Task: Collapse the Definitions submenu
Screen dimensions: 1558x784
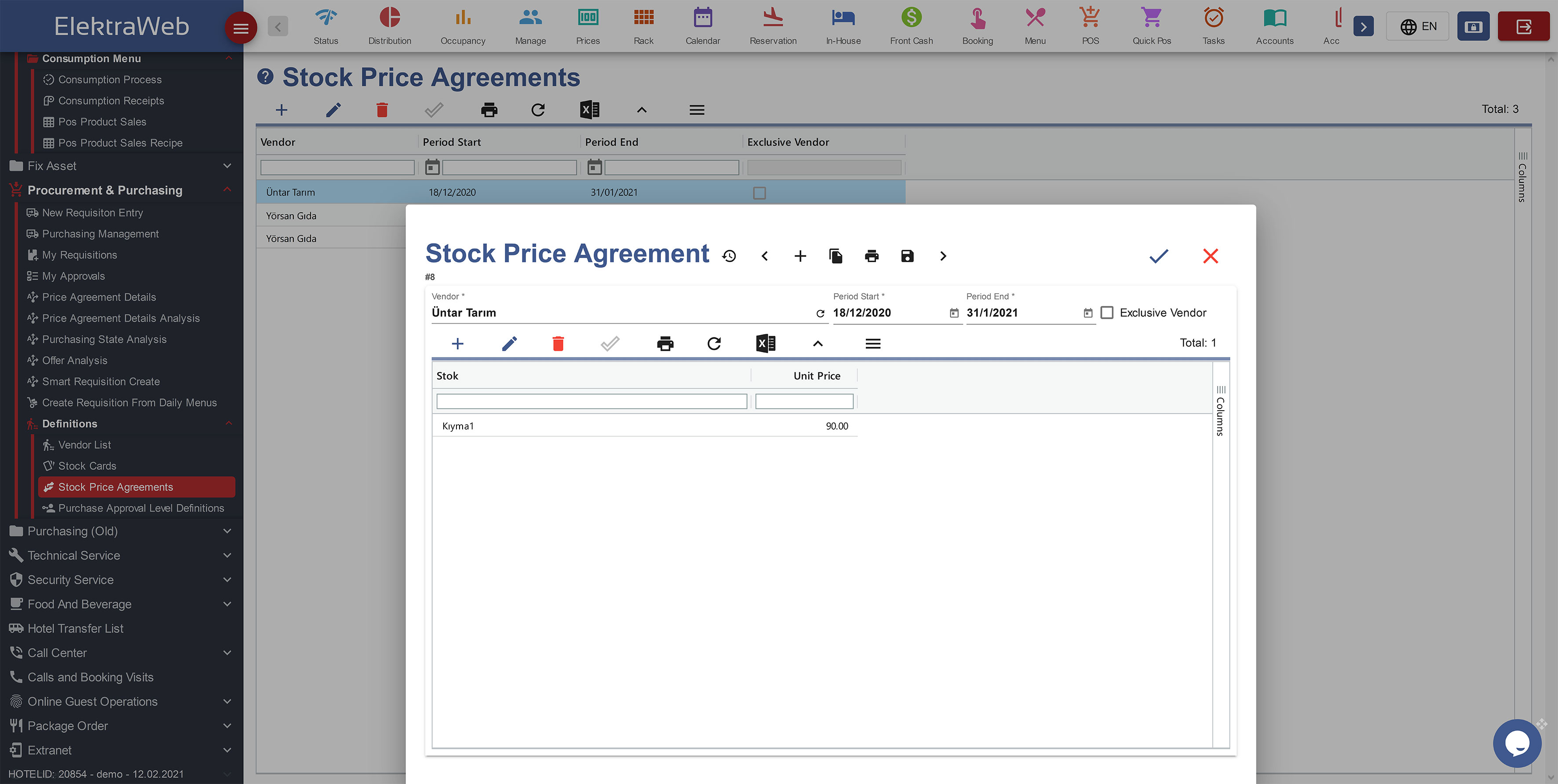Action: click(229, 423)
